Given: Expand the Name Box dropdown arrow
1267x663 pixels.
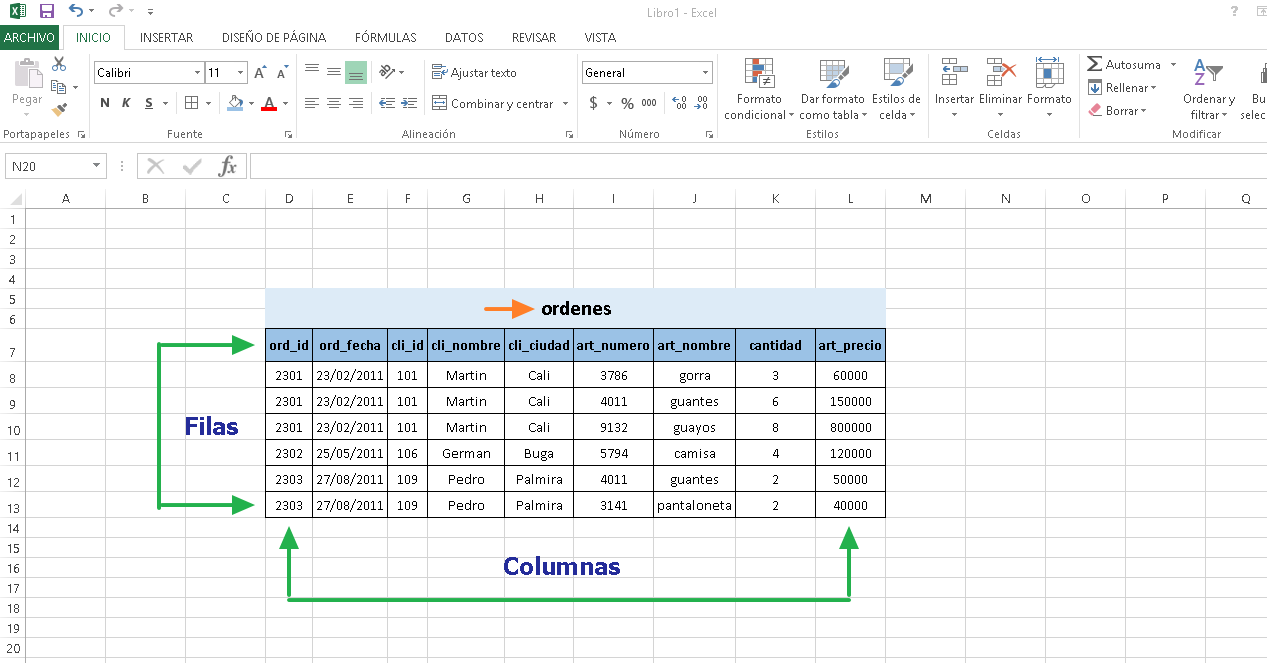Looking at the screenshot, I should pos(96,166).
